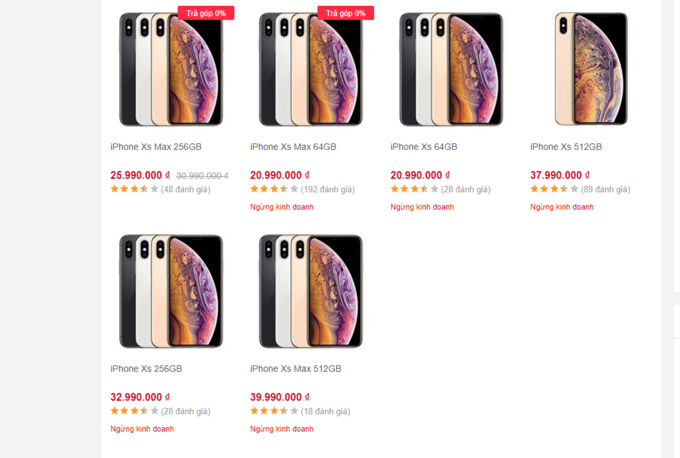680x458 pixels.
Task: View the 192 đánh giá reviews
Action: [x=328, y=189]
